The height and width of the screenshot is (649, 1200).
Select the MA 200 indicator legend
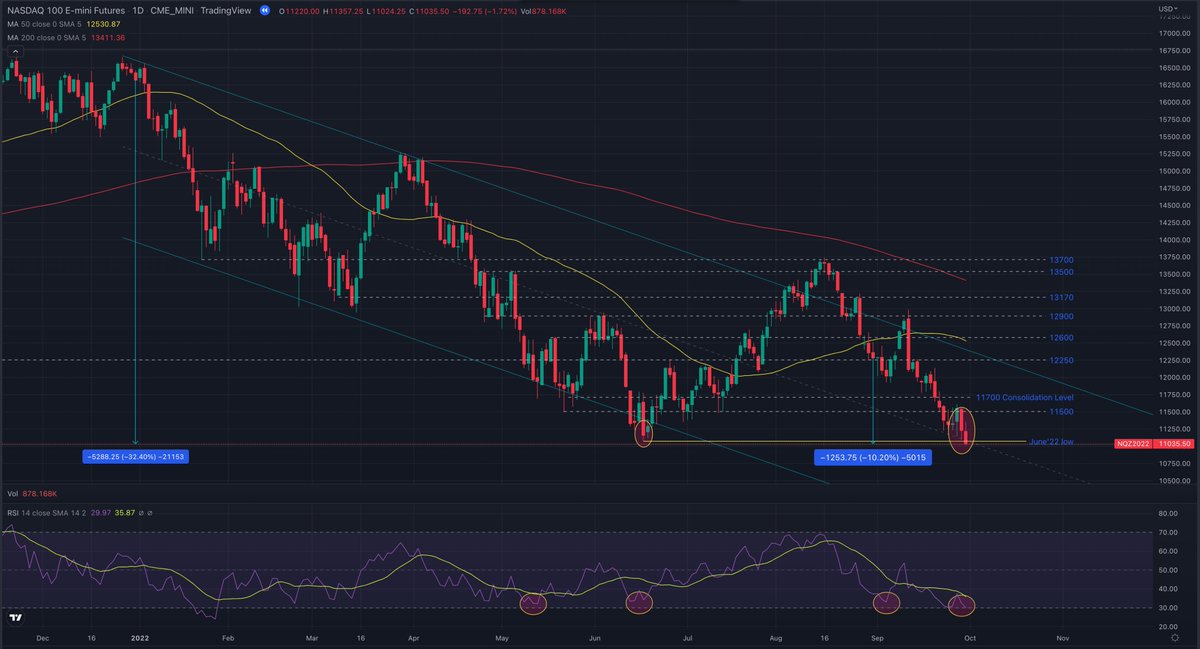pyautogui.click(x=46, y=37)
